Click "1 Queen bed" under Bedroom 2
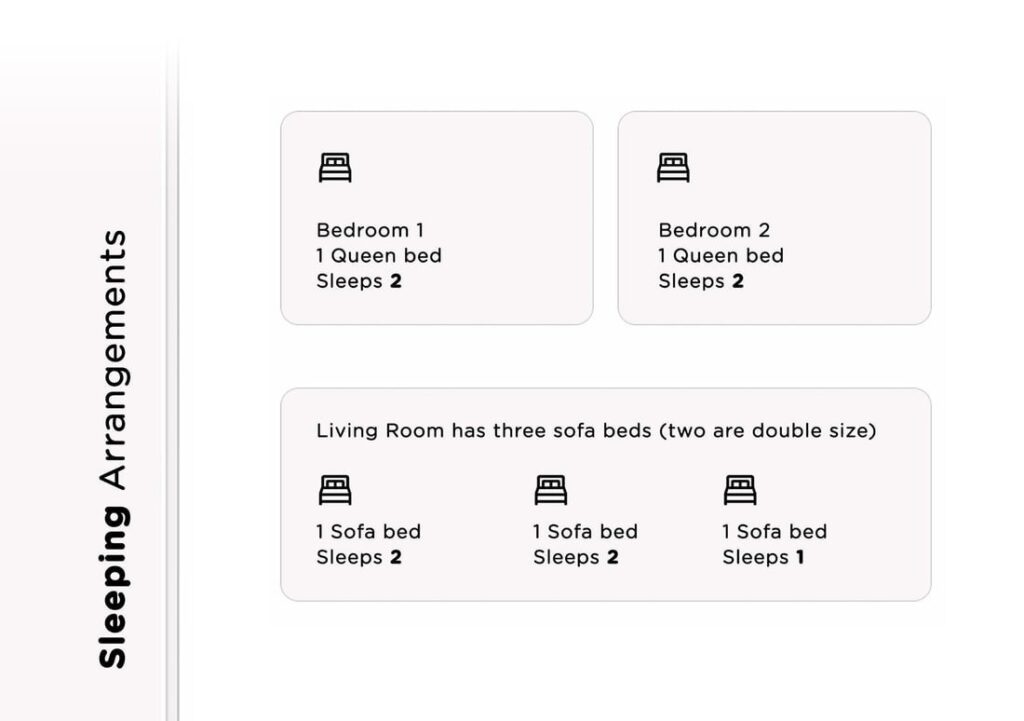Viewport: 1024px width, 721px height. click(721, 256)
